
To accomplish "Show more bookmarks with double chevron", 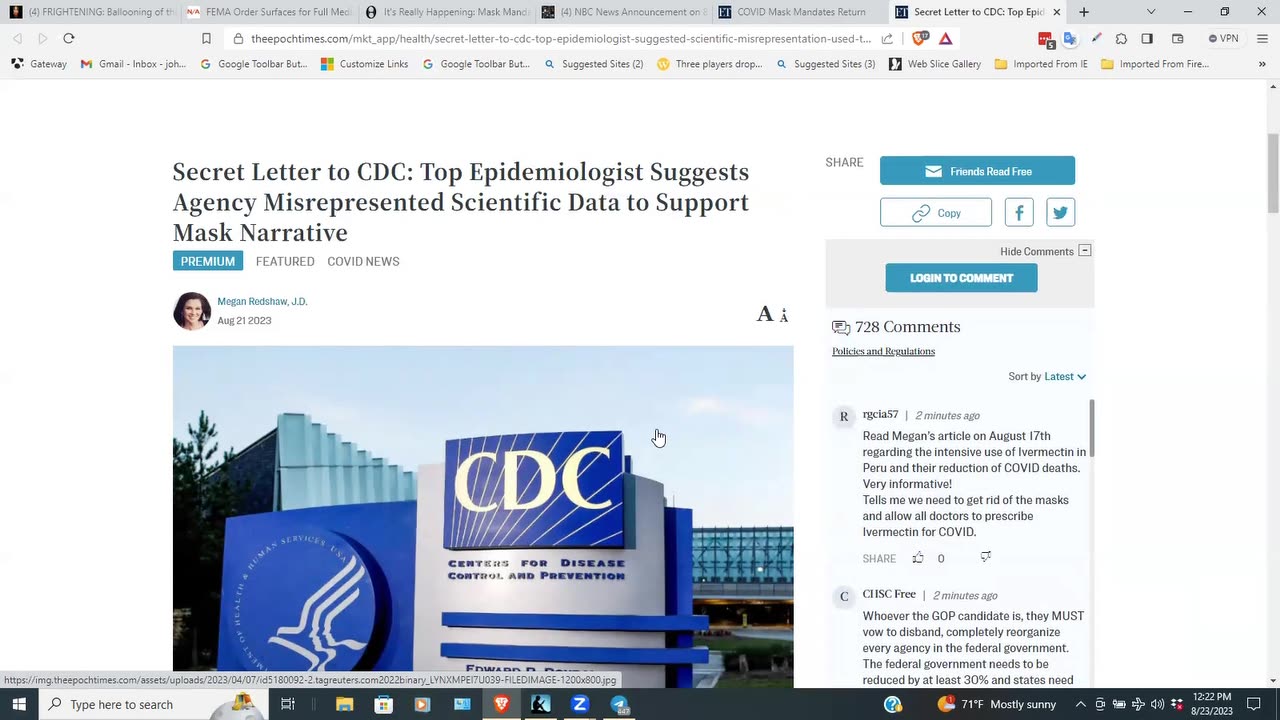I will pyautogui.click(x=1262, y=64).
